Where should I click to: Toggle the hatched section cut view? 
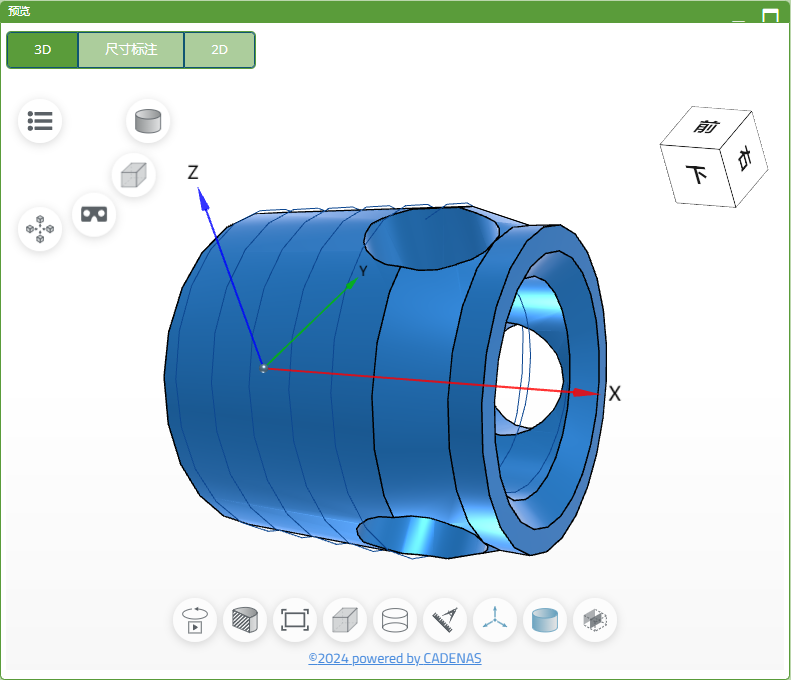pyautogui.click(x=245, y=620)
